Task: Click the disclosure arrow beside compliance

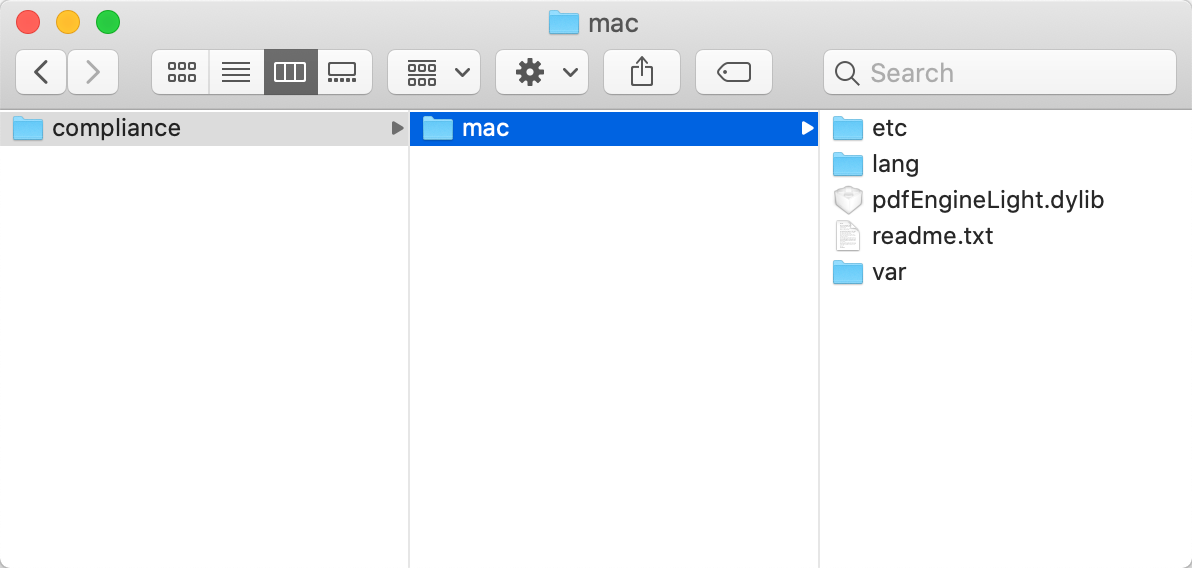Action: (397, 128)
